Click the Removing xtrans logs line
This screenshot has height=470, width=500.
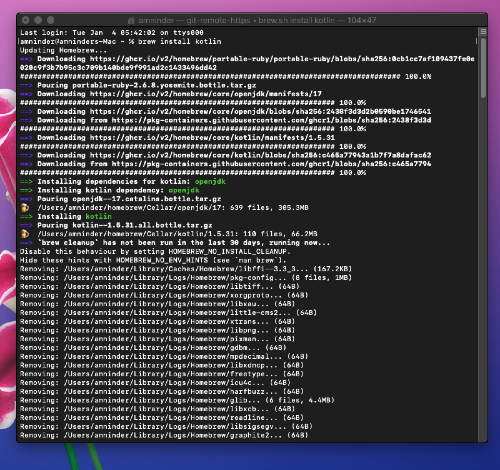[x=157, y=322]
